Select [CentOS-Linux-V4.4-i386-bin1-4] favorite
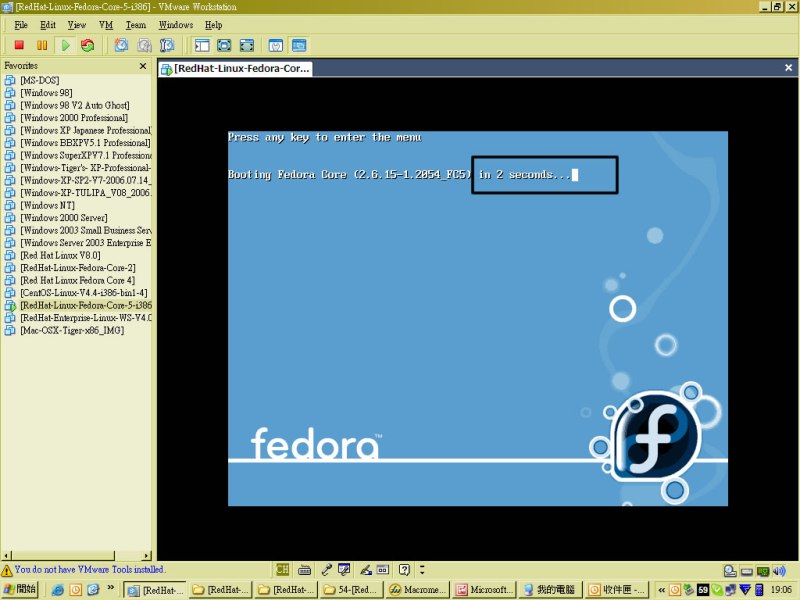 click(84, 293)
